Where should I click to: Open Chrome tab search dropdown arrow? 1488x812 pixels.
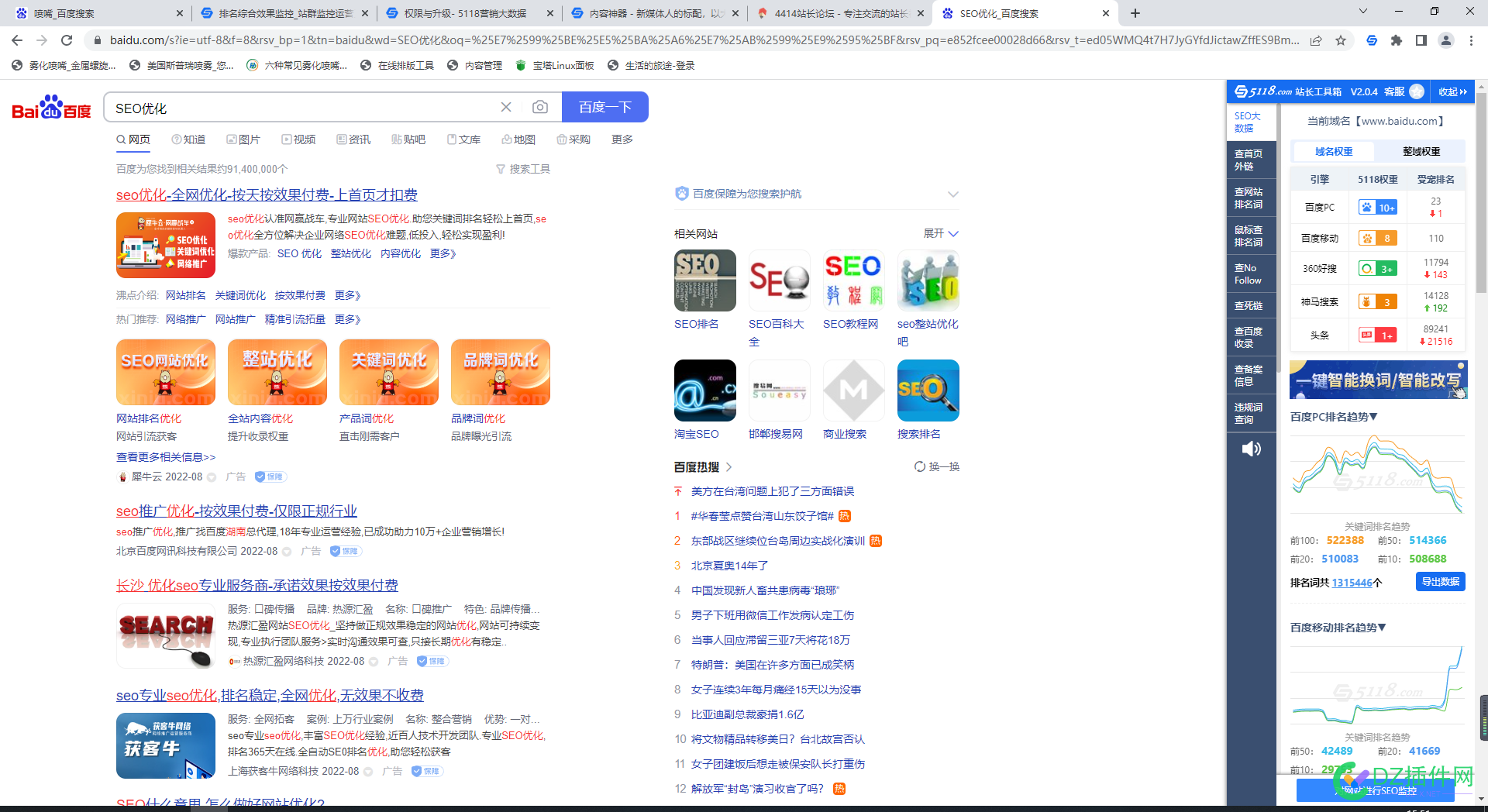1362,12
